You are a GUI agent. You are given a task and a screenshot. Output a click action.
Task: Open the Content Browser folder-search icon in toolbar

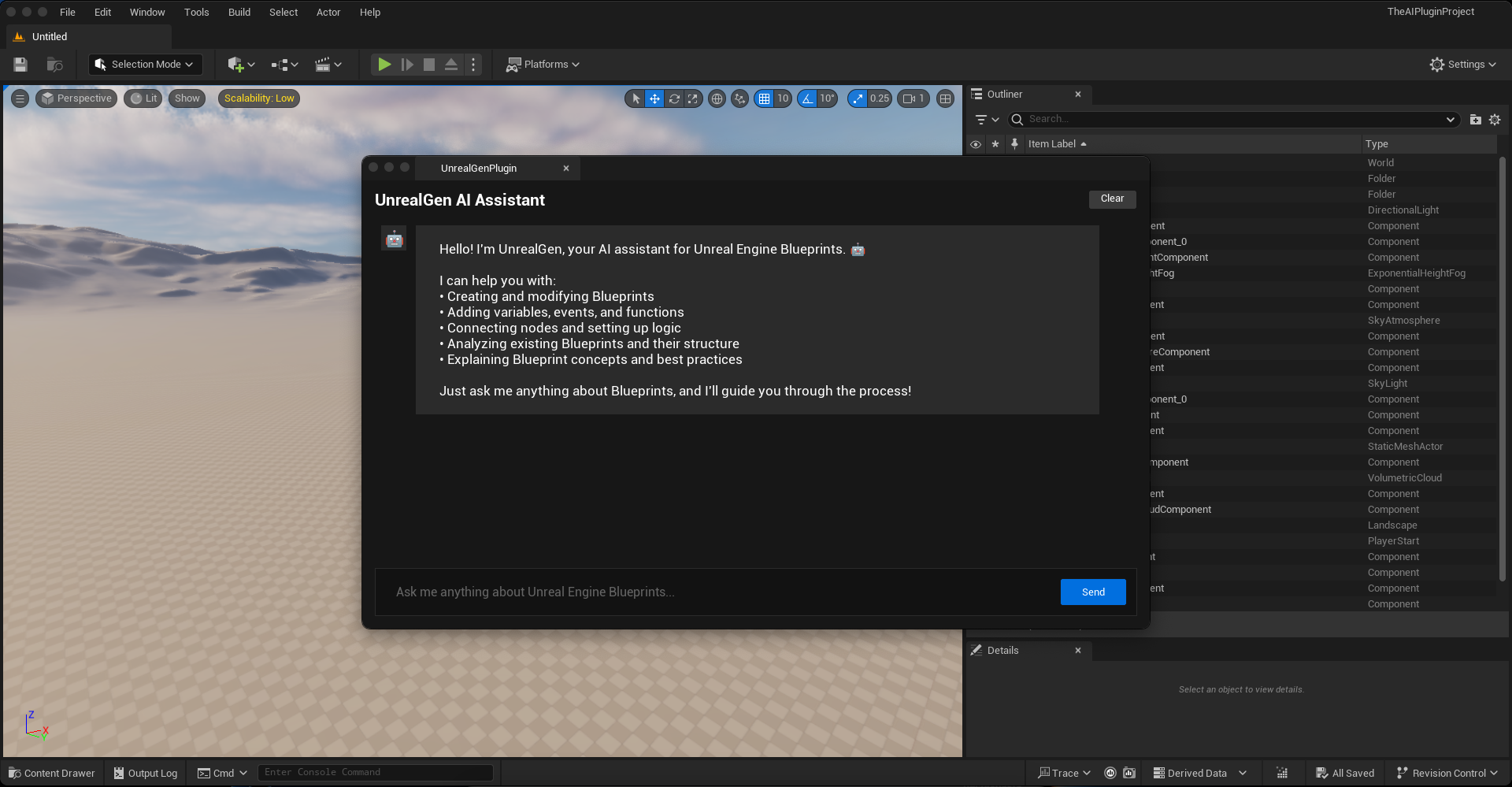coord(54,65)
